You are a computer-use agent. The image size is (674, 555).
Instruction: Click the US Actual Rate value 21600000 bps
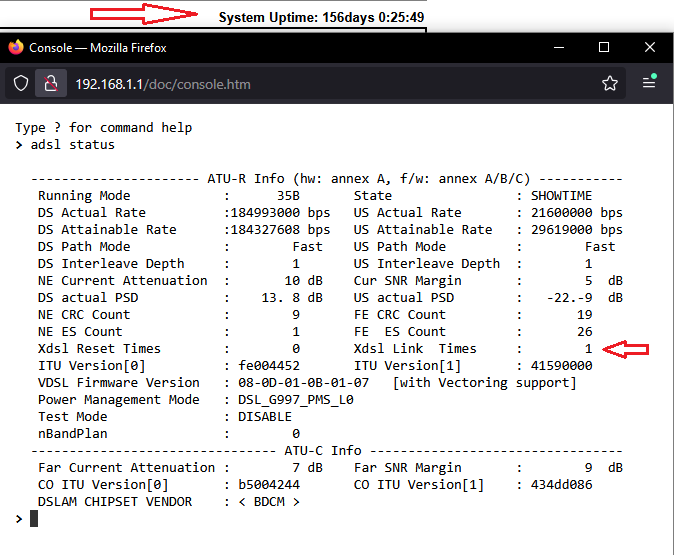(576, 213)
